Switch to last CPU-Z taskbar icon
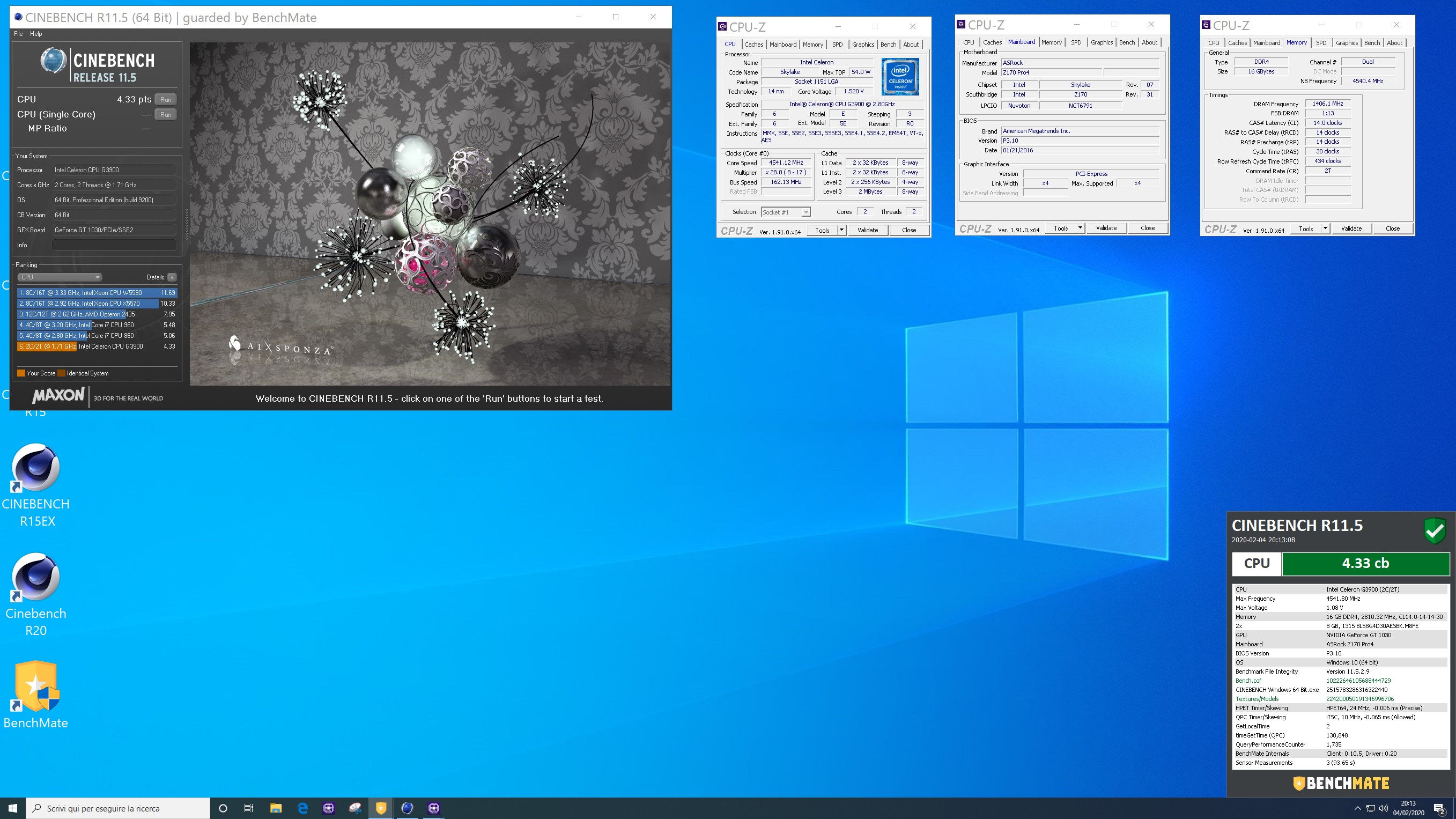The image size is (1456, 819). [x=433, y=808]
